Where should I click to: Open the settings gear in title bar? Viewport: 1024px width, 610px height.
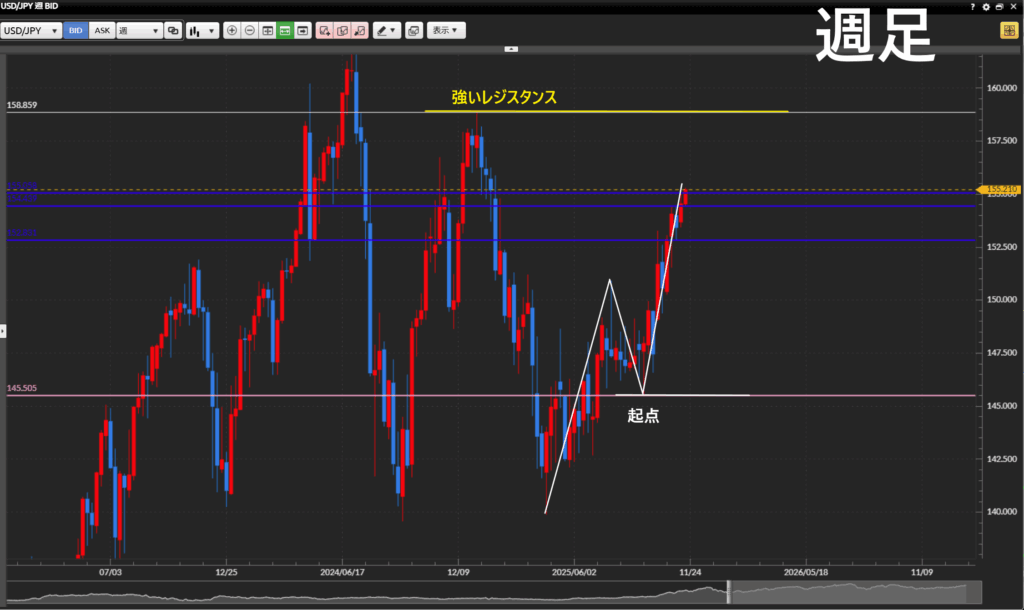[986, 7]
